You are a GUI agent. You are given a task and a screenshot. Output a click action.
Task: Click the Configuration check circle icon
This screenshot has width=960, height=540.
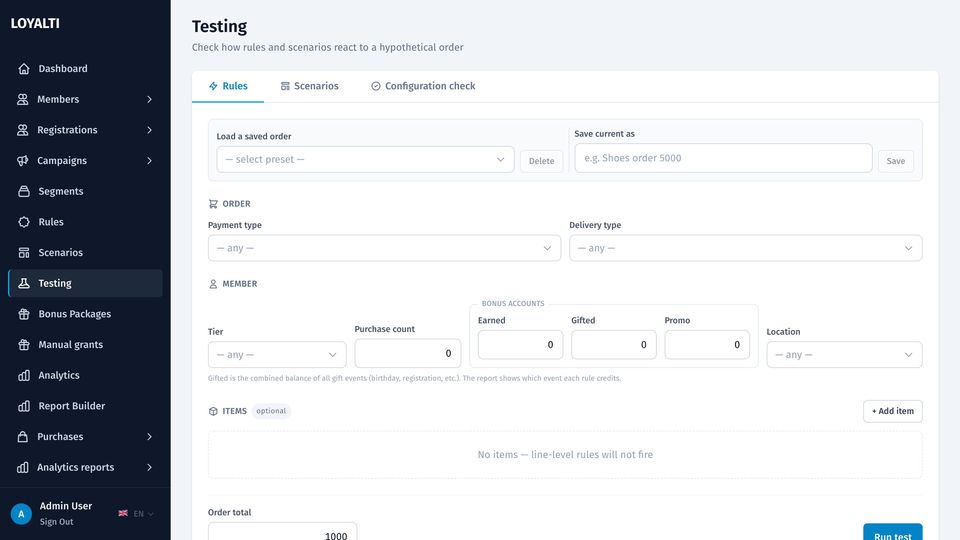(376, 86)
